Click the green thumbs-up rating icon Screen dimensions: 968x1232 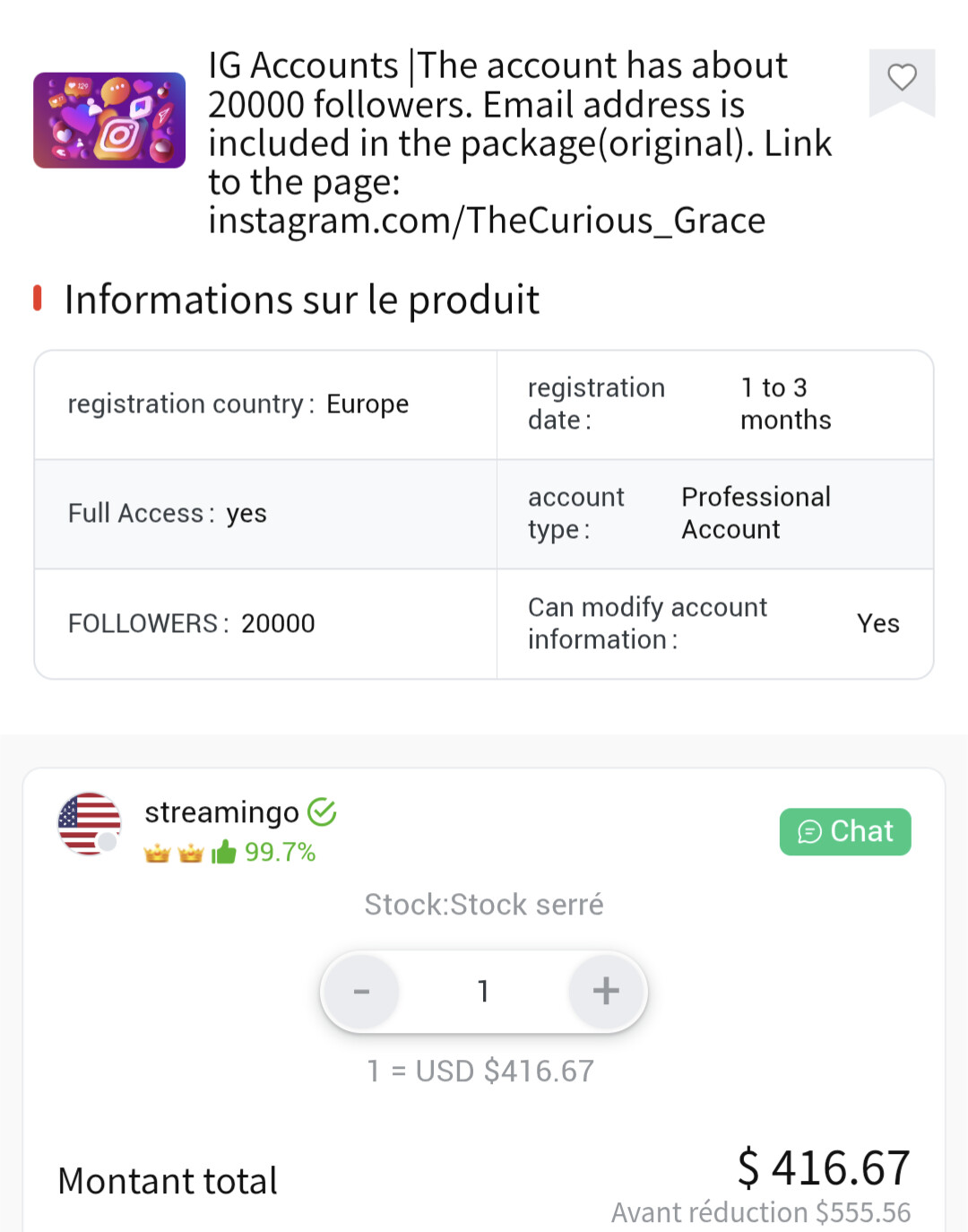click(223, 852)
